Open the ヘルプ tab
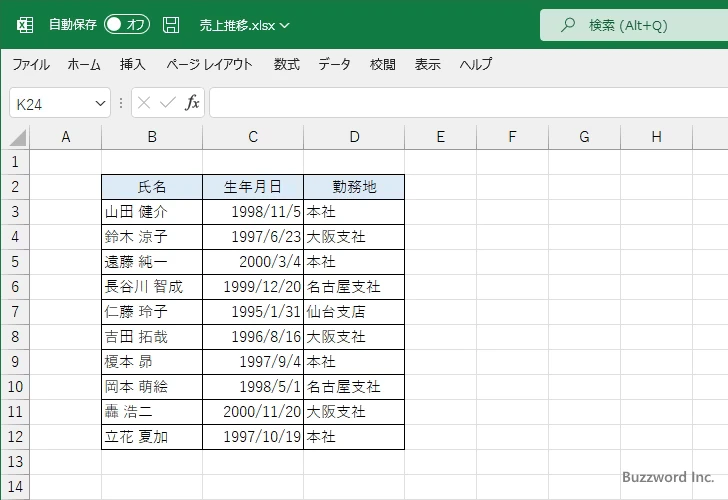728x500 pixels. point(476,64)
